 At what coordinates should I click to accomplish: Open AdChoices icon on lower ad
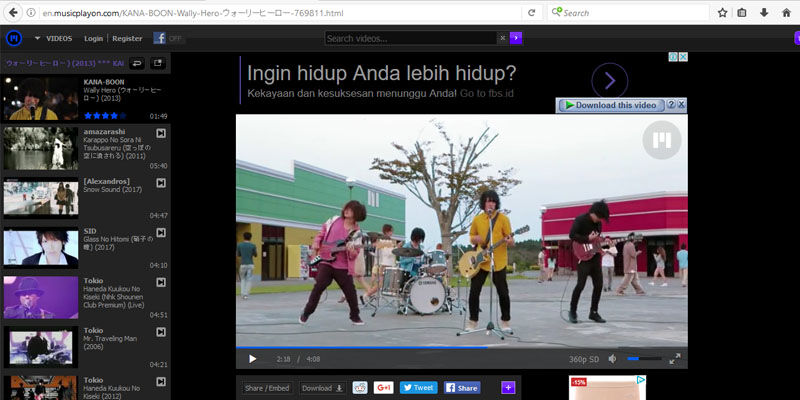(x=641, y=380)
